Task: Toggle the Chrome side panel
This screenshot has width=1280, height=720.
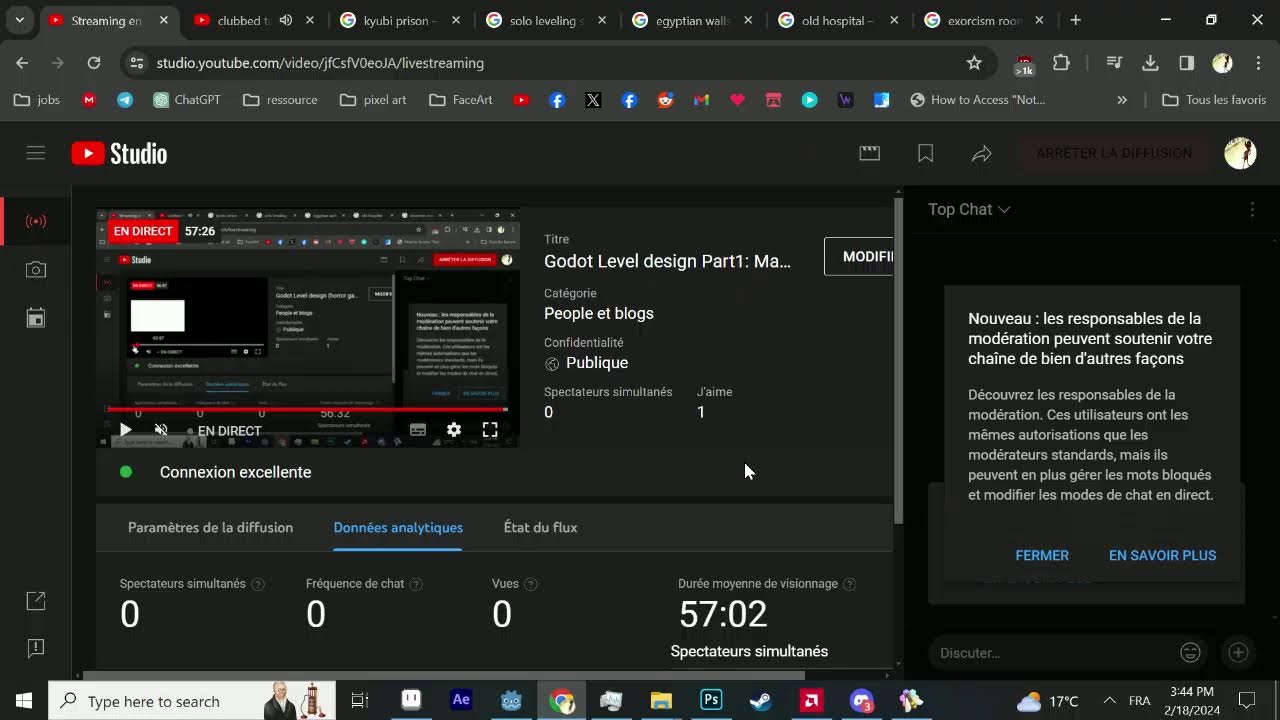Action: (1187, 63)
